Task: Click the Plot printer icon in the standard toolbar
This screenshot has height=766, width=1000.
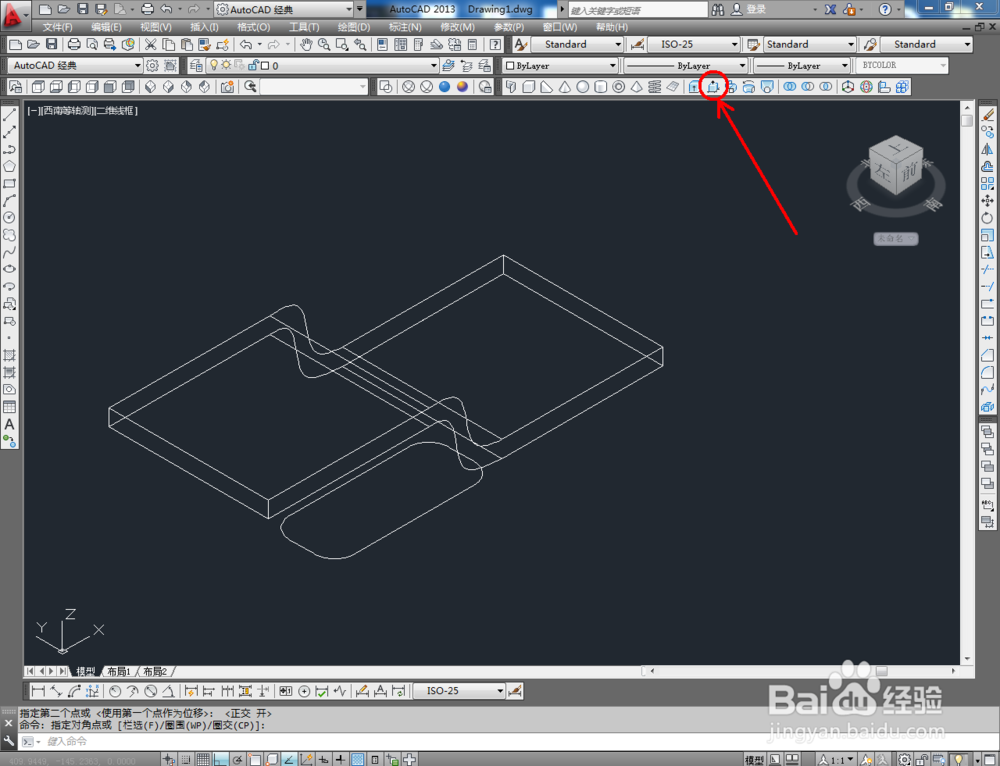Action: [x=75, y=44]
